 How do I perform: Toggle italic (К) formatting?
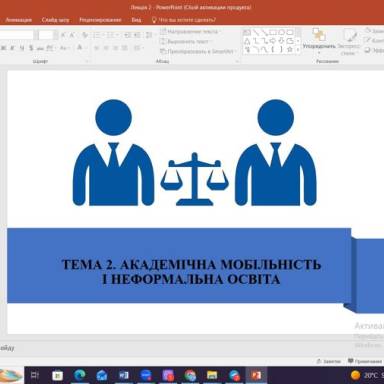[12, 48]
